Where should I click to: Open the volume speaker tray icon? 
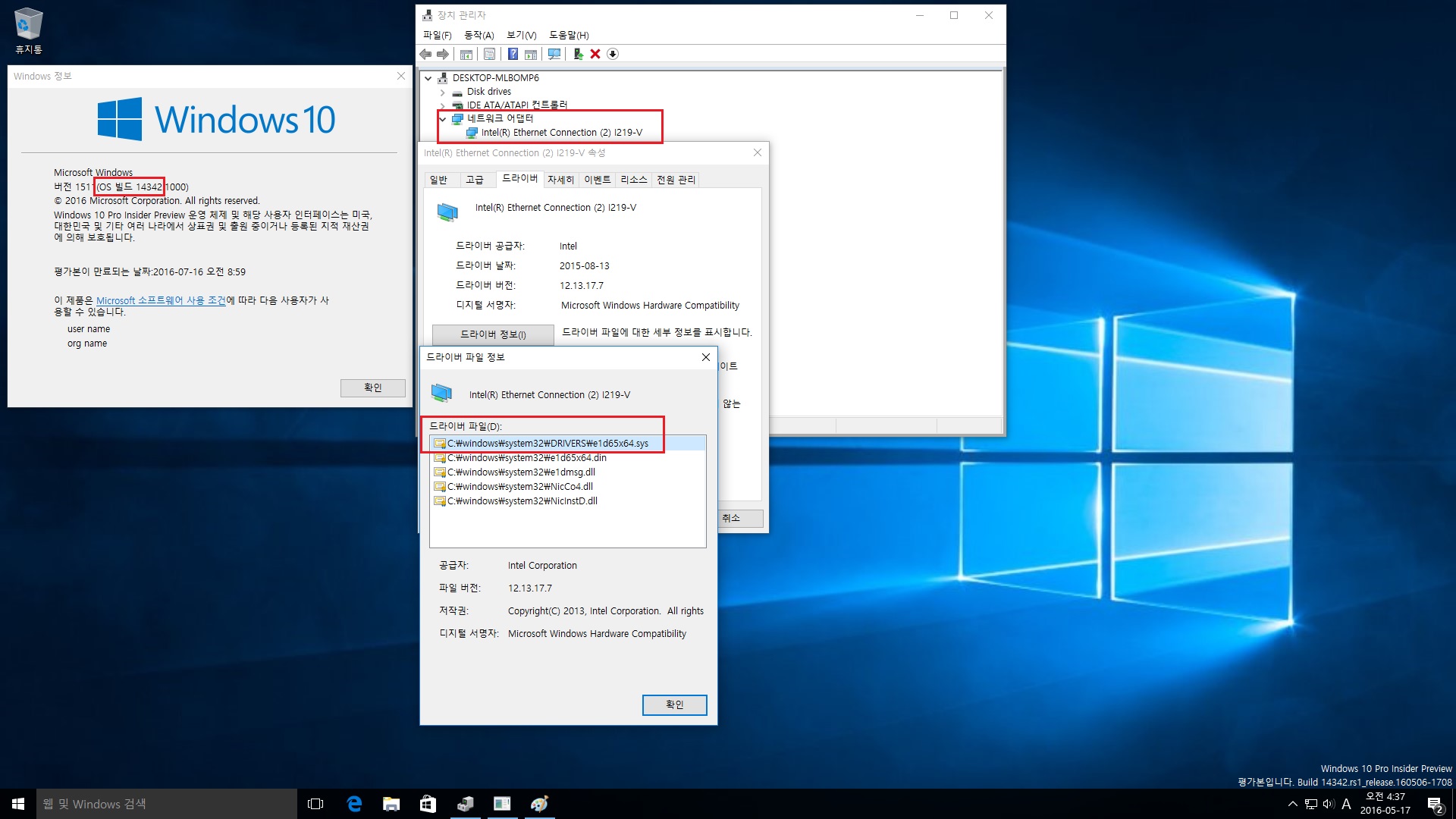coord(1329,804)
